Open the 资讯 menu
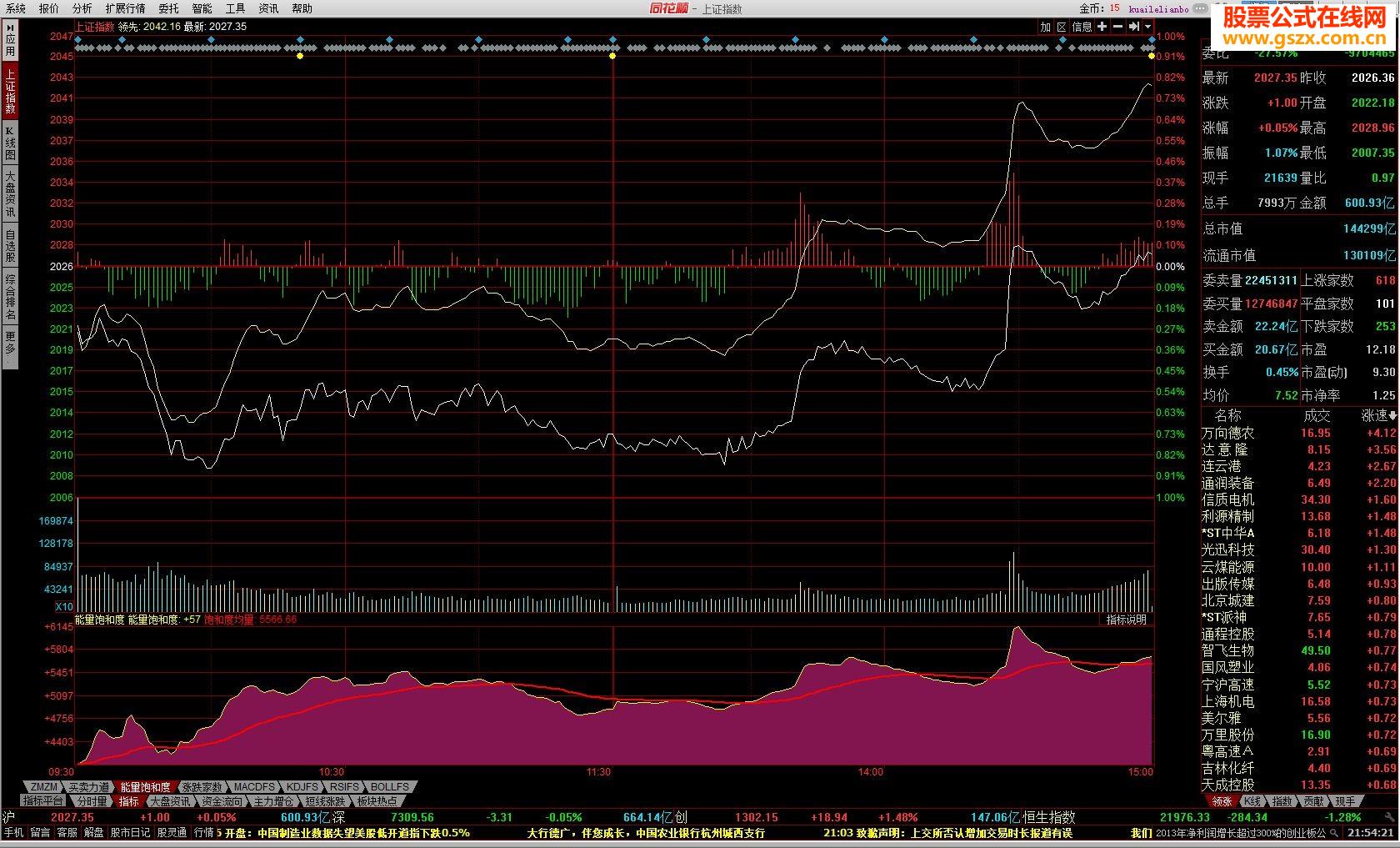The image size is (1400, 848). [268, 8]
